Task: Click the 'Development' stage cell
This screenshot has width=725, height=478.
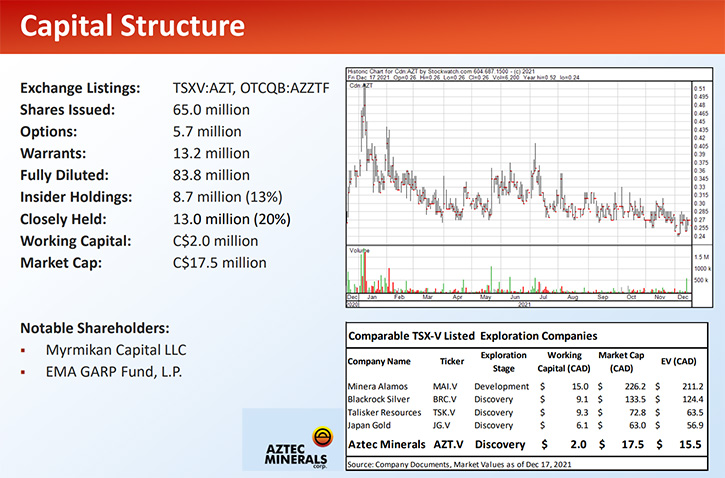Action: click(x=501, y=386)
